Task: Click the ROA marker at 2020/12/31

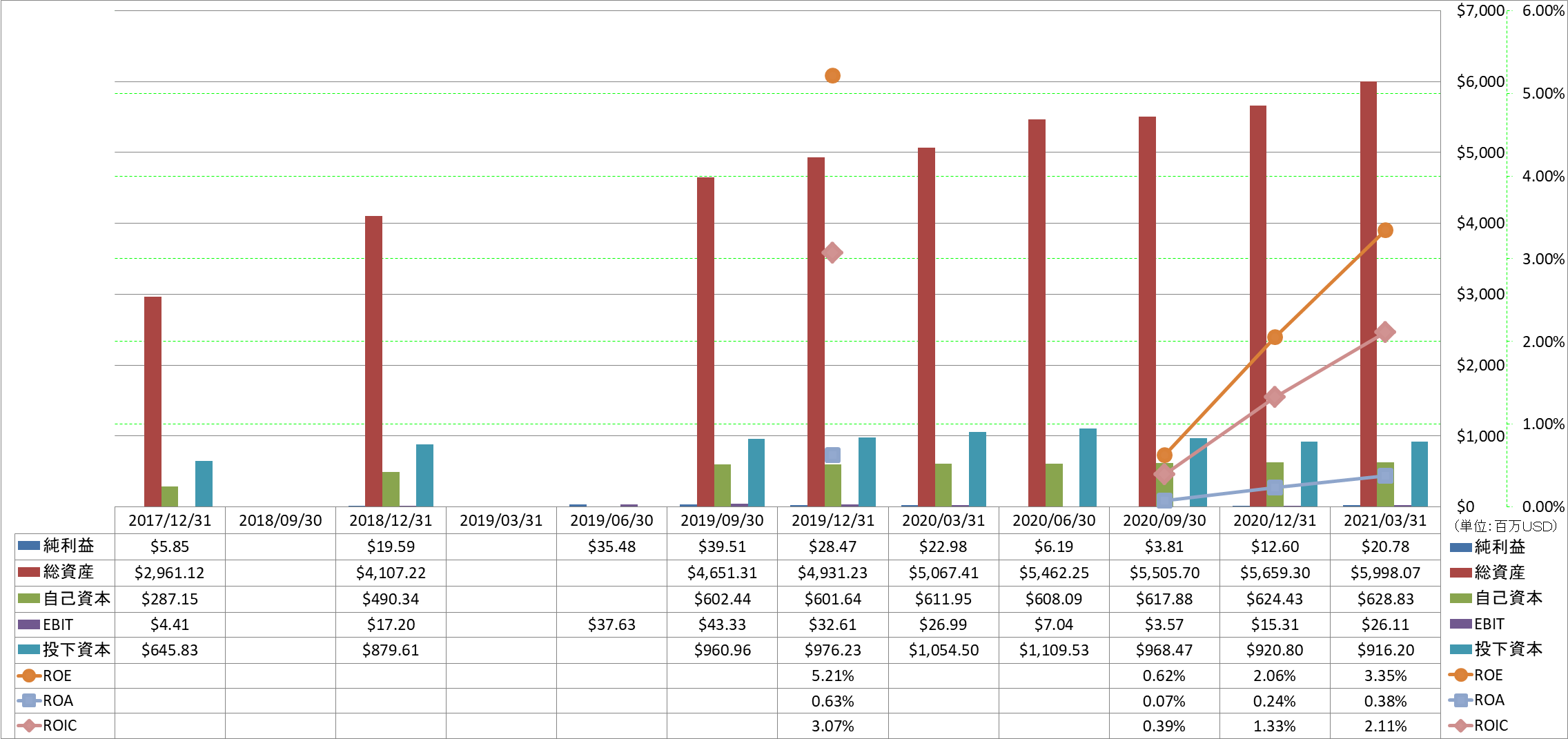Action: [x=1275, y=487]
